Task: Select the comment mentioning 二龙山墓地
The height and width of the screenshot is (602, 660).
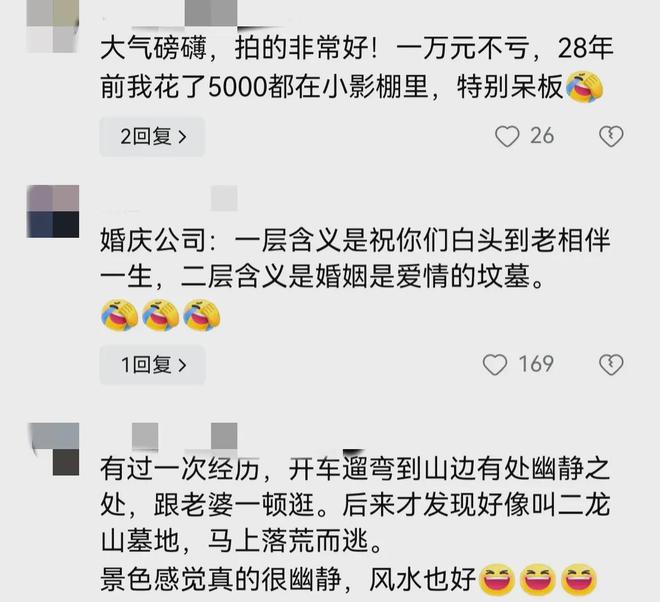Action: [x=355, y=524]
